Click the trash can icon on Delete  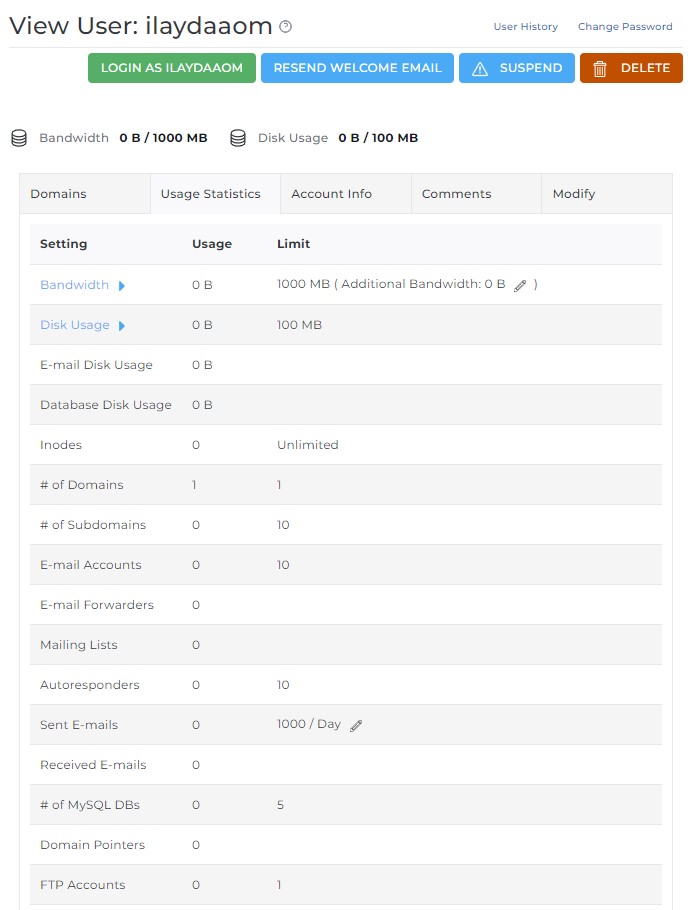600,68
